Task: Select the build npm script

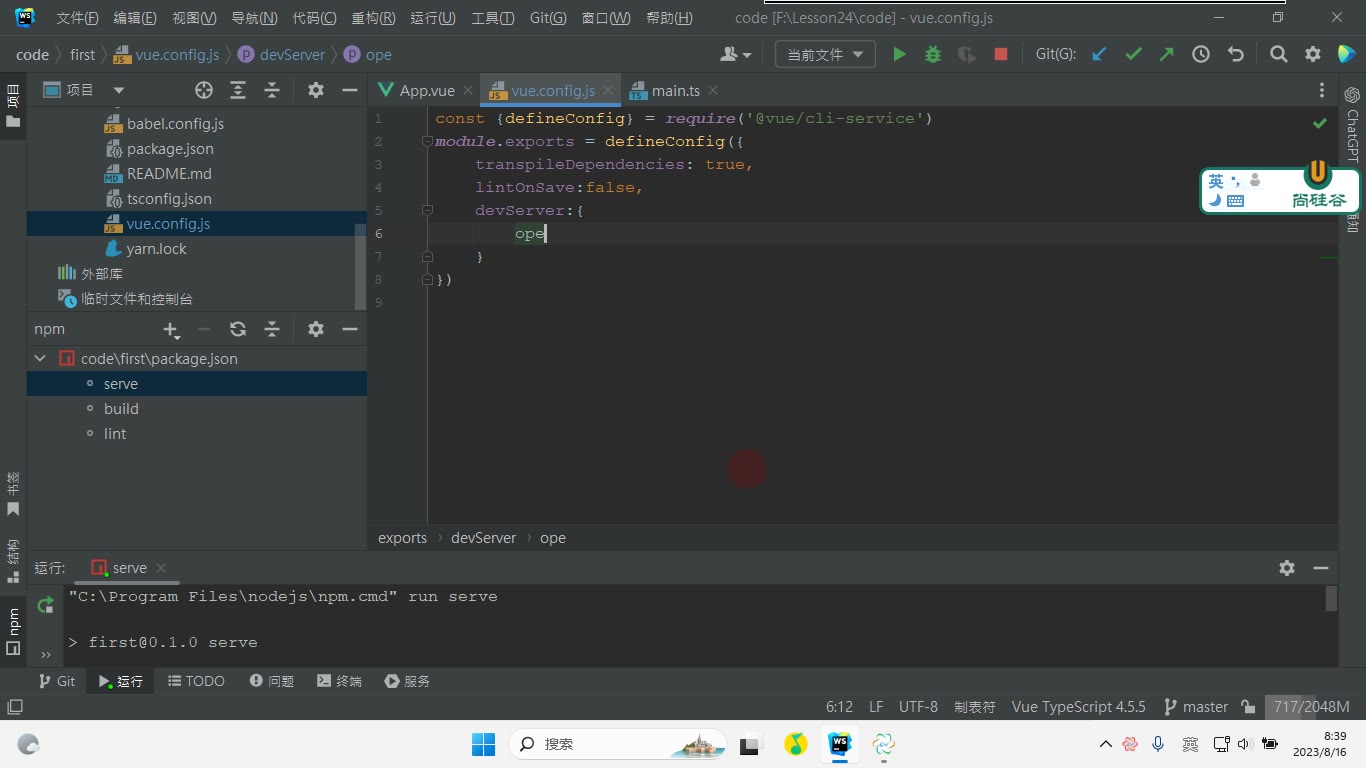Action: (x=121, y=409)
